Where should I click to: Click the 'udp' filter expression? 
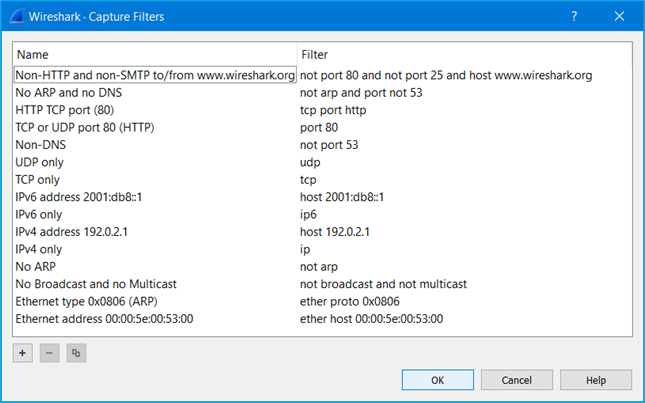310,162
